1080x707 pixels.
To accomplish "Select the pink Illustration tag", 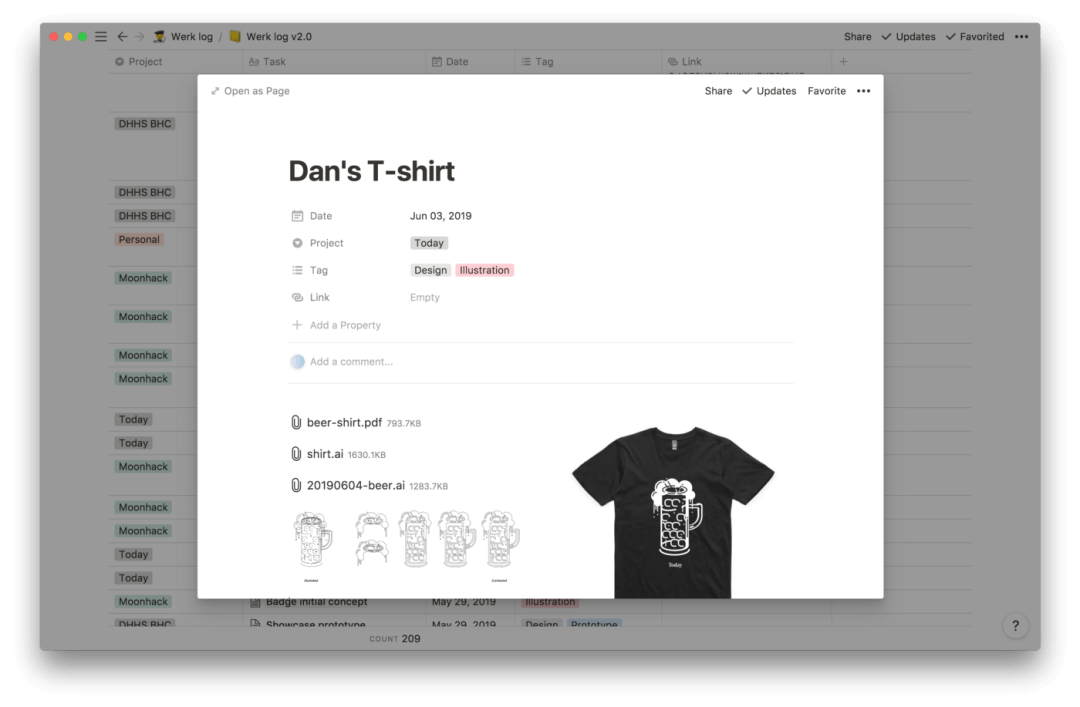I will point(485,270).
